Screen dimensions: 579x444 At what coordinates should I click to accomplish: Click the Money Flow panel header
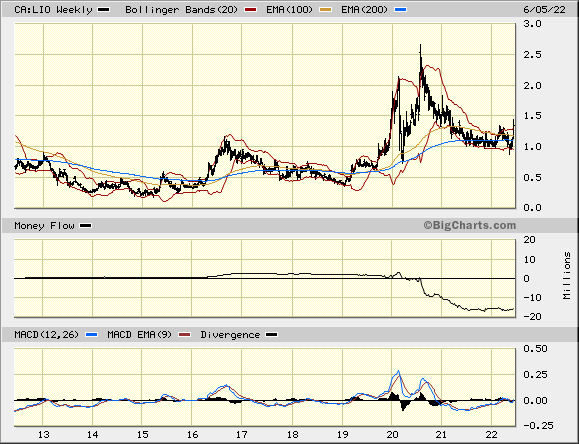pyautogui.click(x=44, y=226)
